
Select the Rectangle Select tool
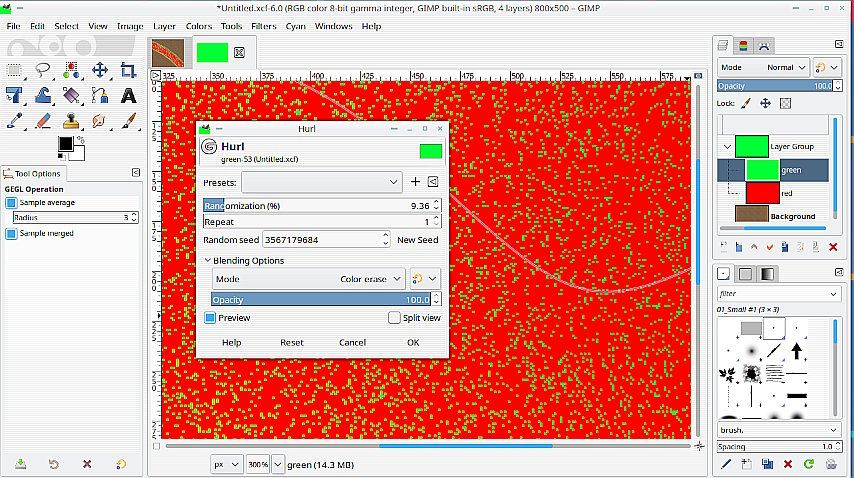(14, 71)
